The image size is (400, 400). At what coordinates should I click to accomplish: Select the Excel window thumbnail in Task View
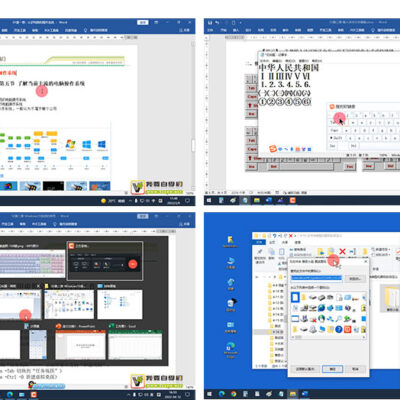[135, 345]
